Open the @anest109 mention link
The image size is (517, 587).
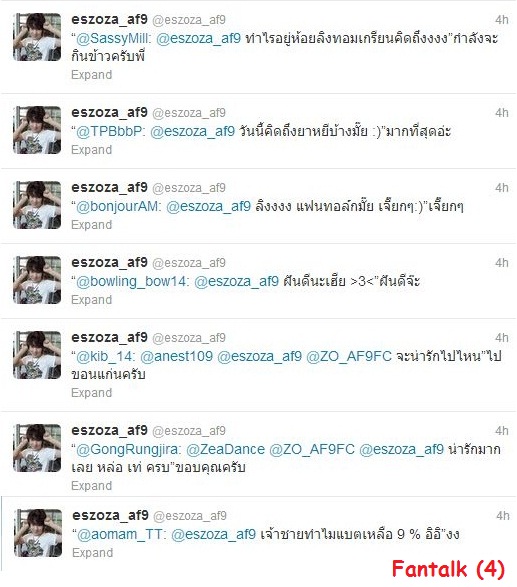[176, 356]
